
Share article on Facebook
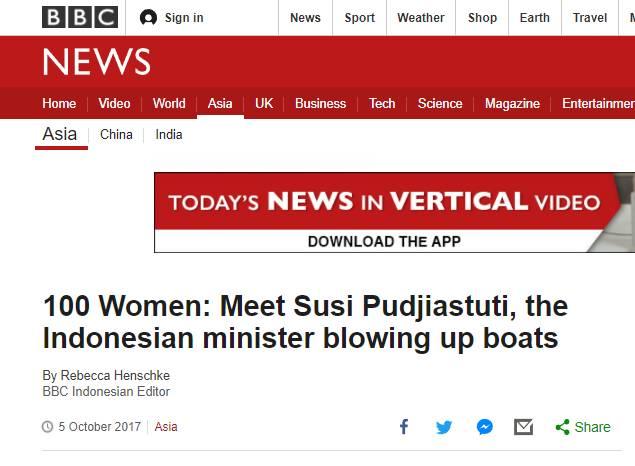coord(404,427)
